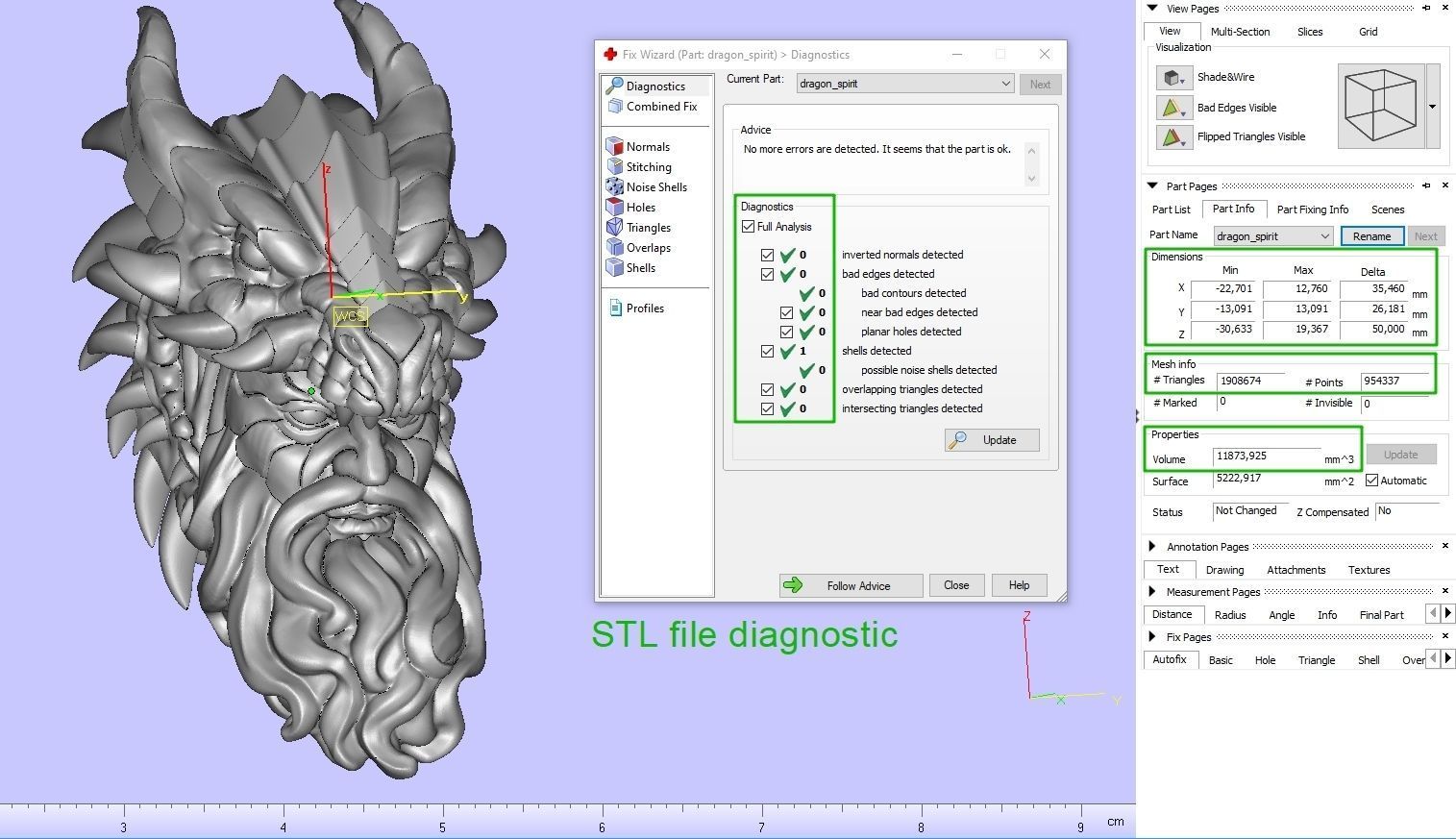Close the Part Pages panel
The image size is (1456, 839).
point(1445,185)
